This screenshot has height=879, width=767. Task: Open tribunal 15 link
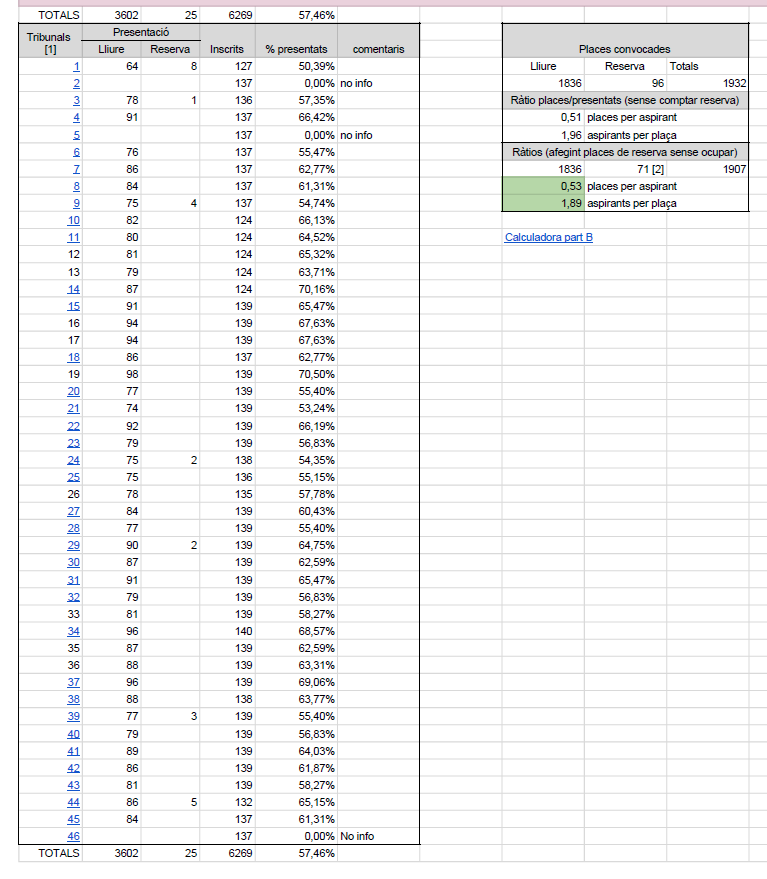pyautogui.click(x=73, y=306)
